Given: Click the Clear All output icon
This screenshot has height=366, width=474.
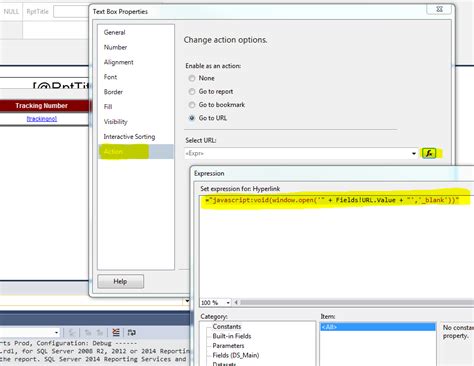Looking at the screenshot, I should click(116, 332).
